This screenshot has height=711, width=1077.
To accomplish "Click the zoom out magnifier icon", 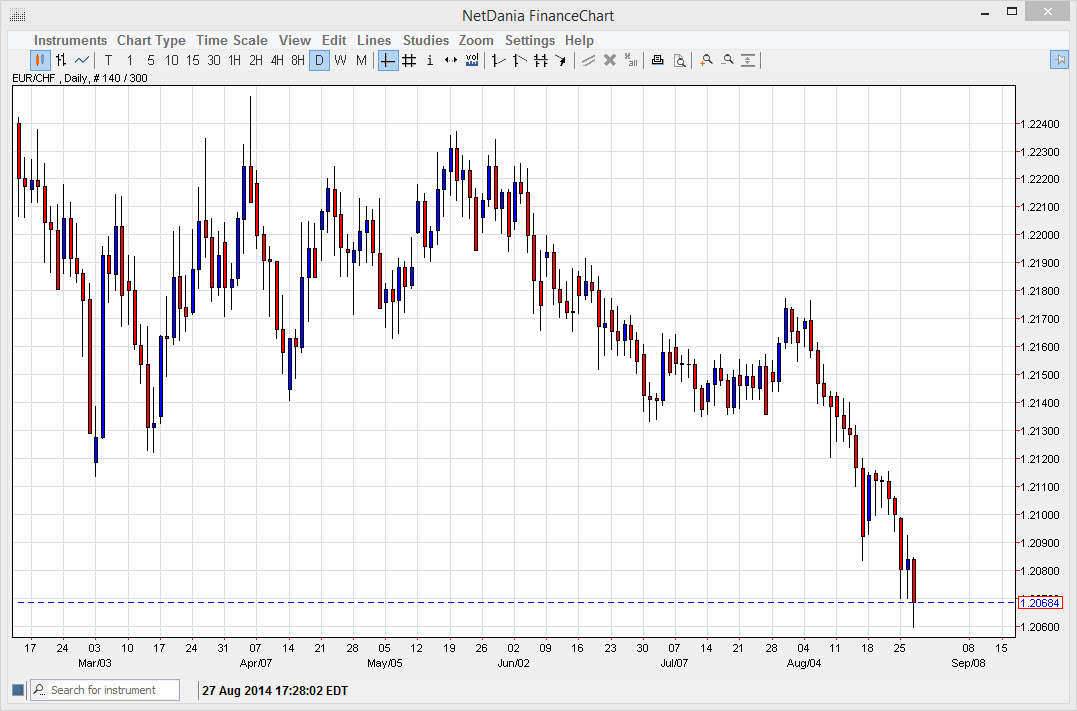I will pos(727,60).
